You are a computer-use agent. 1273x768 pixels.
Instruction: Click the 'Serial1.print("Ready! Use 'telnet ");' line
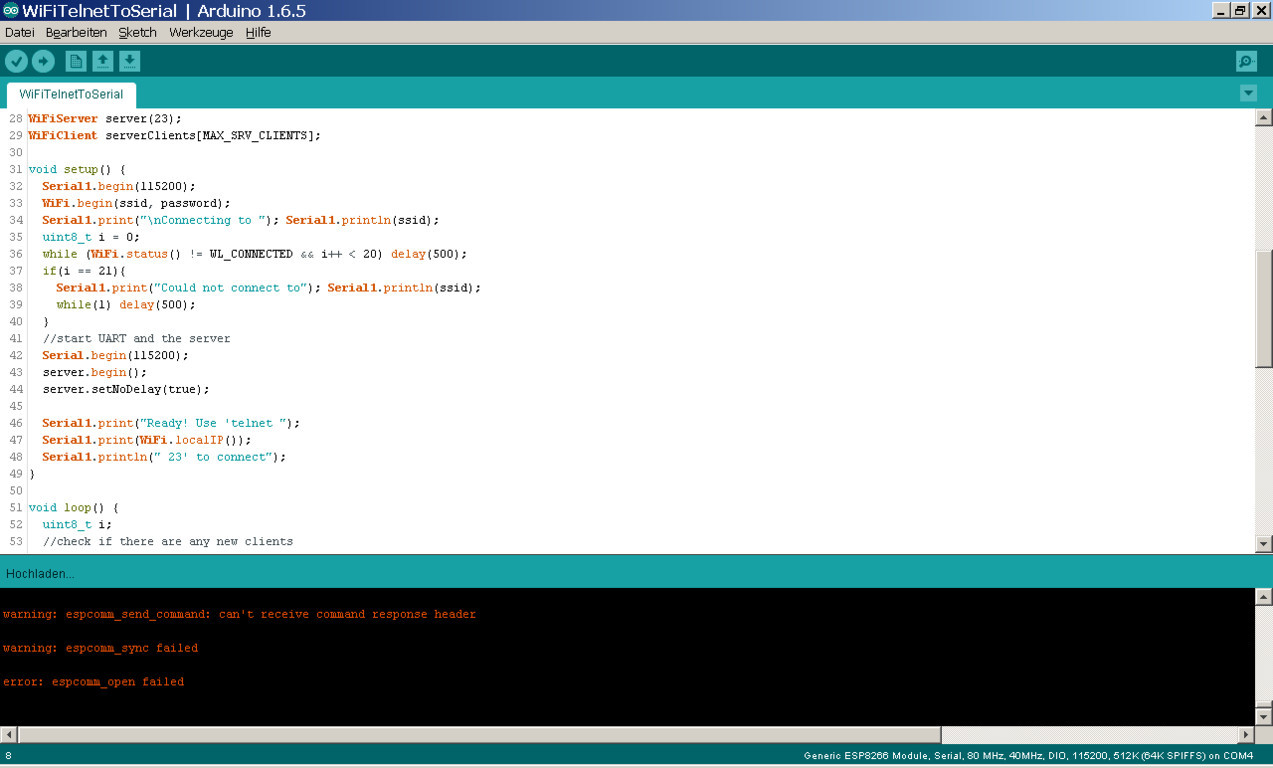click(x=171, y=423)
